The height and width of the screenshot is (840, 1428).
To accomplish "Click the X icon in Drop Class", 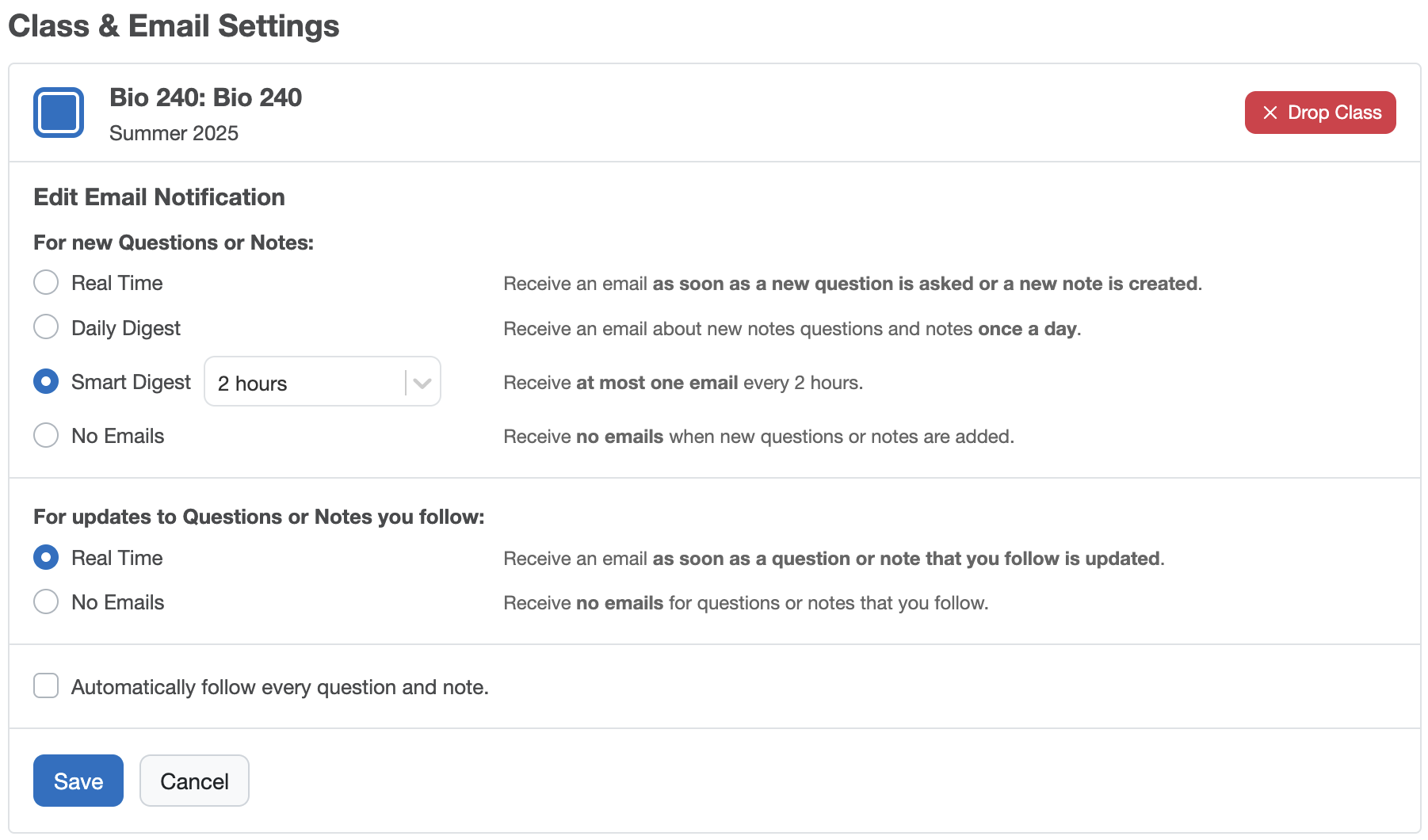I will pos(1270,113).
